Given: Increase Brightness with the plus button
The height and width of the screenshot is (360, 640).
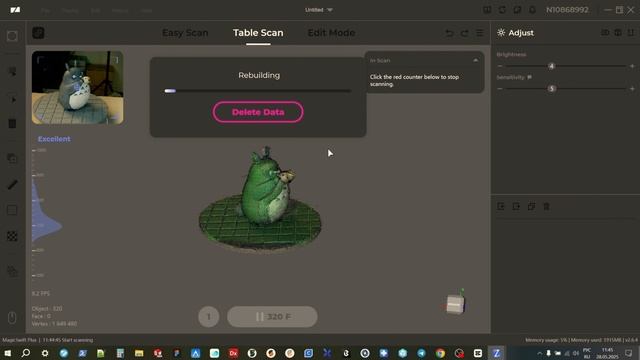Looking at the screenshot, I should [x=632, y=66].
